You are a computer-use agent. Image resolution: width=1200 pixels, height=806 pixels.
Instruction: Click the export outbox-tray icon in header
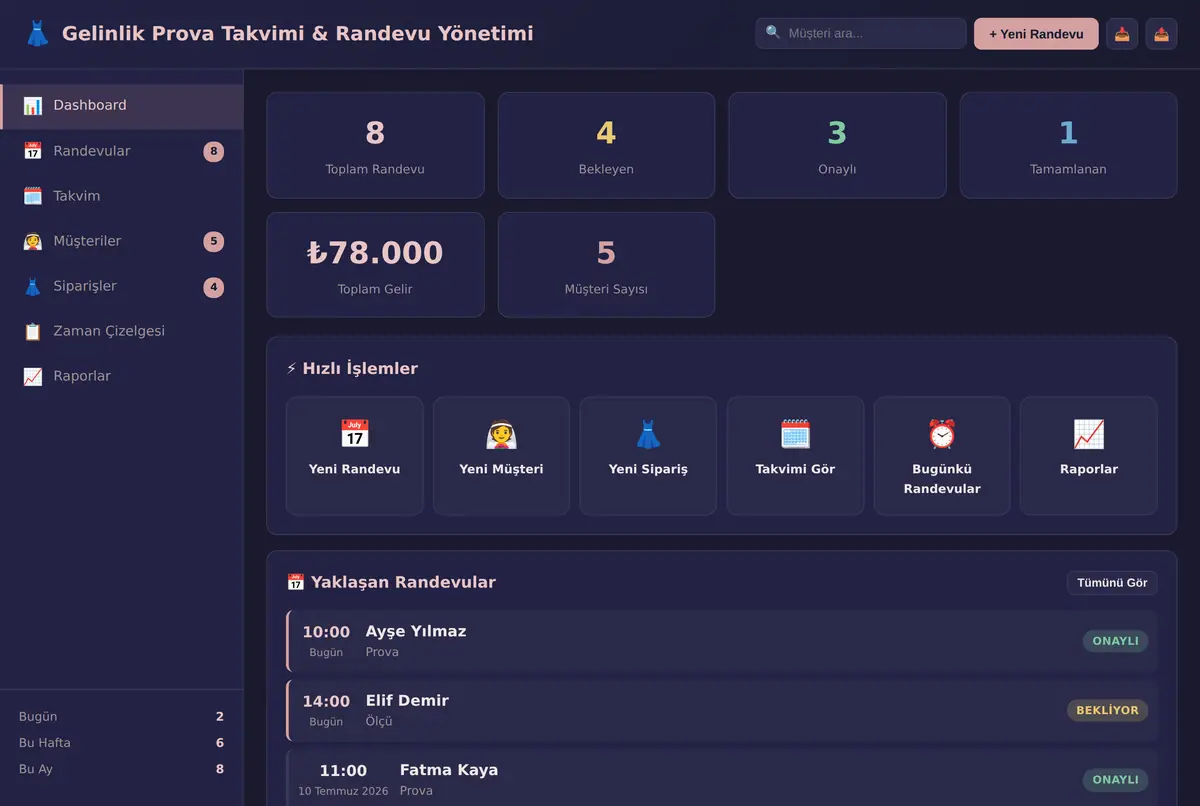click(x=1161, y=34)
